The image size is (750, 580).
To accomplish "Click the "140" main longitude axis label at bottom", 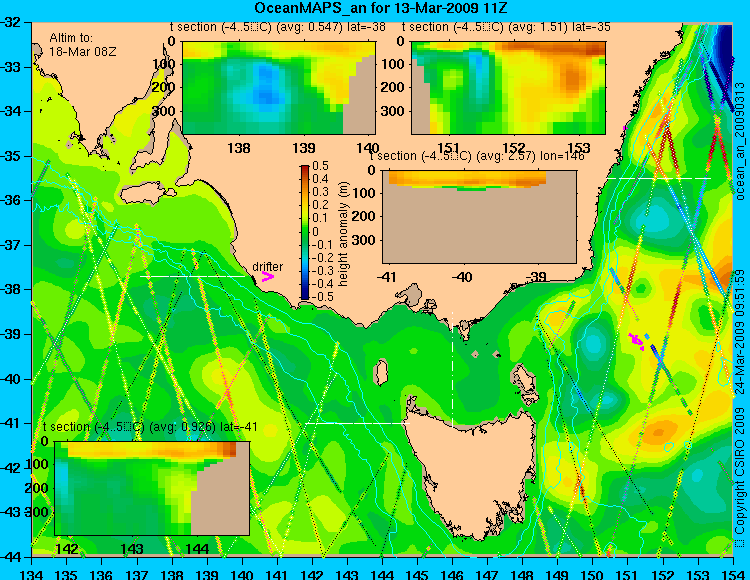I will pos(243,574).
